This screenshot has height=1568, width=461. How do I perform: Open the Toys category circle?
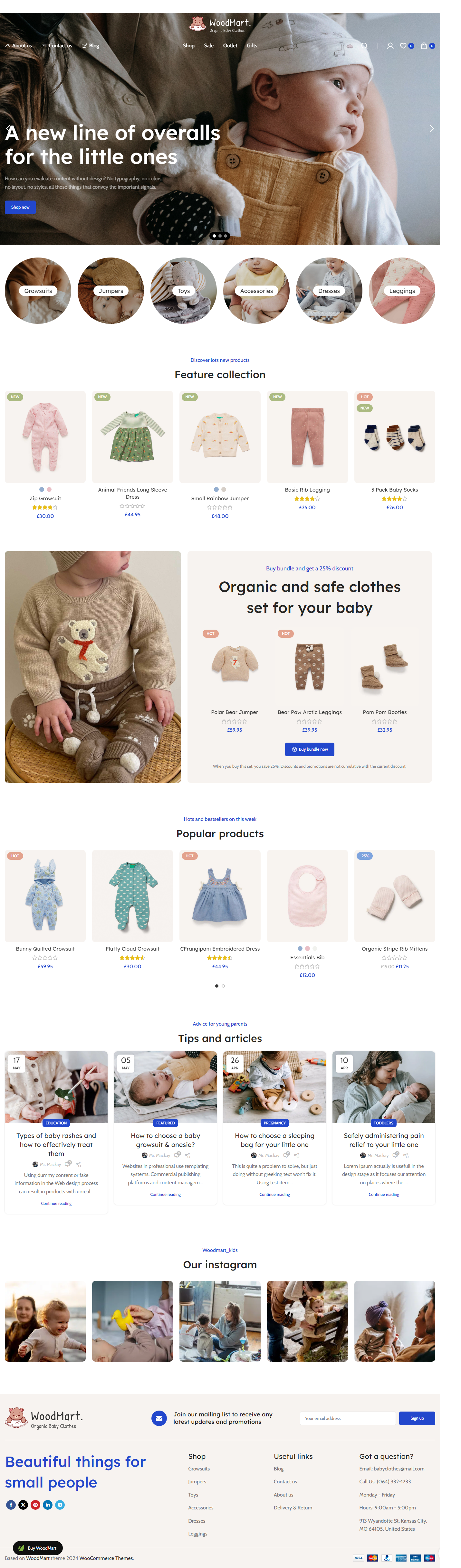pos(183,290)
